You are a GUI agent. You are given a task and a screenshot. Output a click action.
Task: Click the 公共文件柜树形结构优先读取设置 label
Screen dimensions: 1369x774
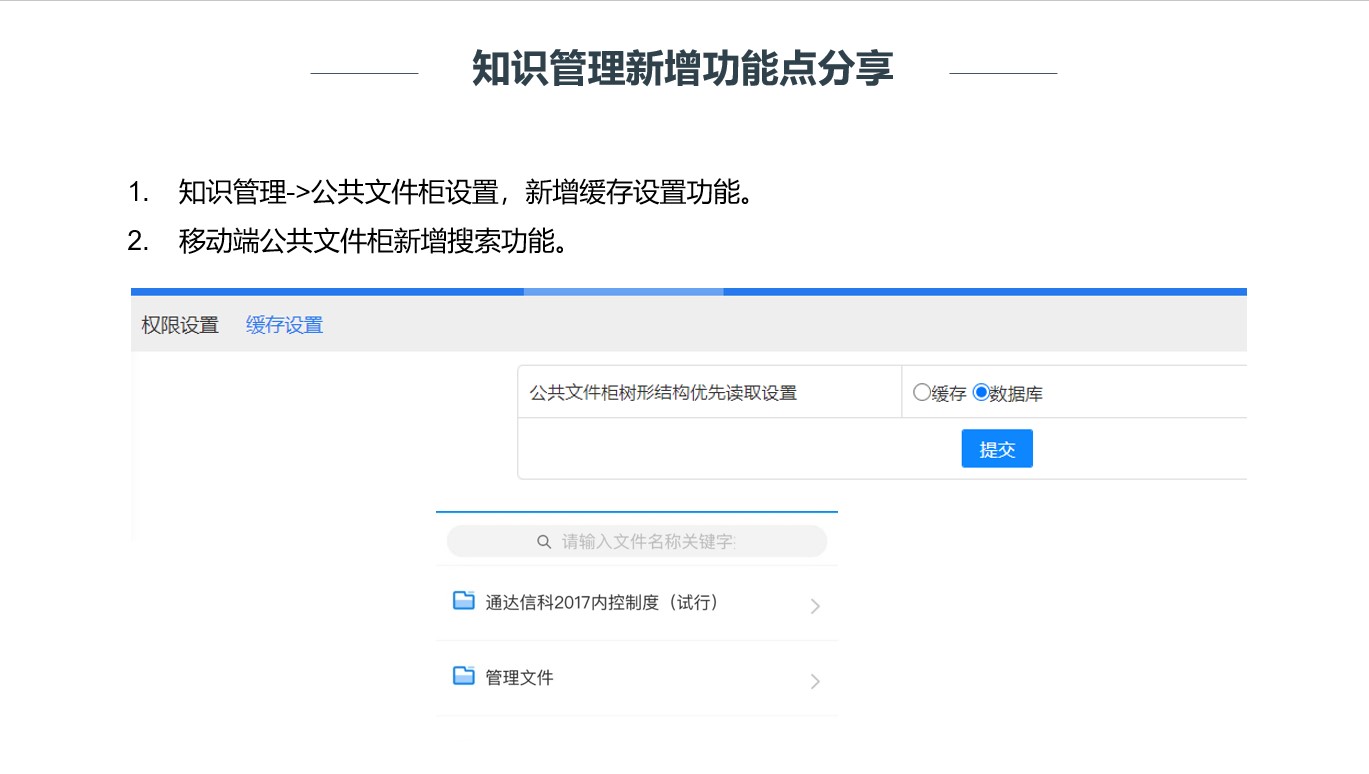click(x=663, y=393)
